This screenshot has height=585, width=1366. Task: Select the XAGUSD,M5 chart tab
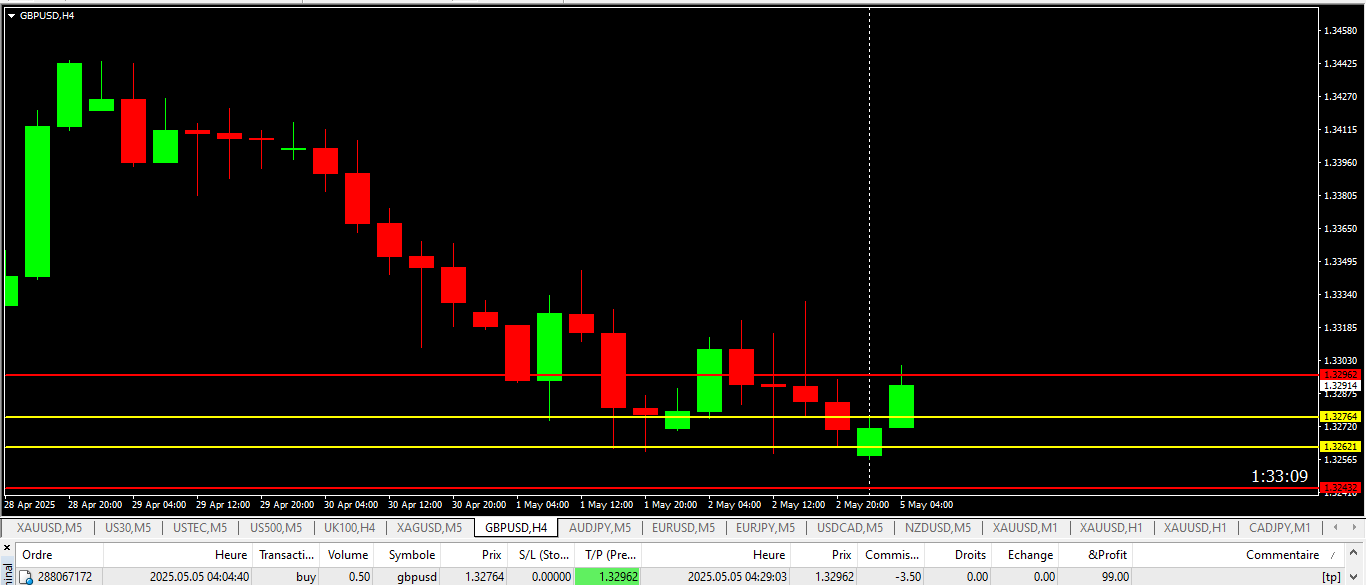tap(430, 527)
